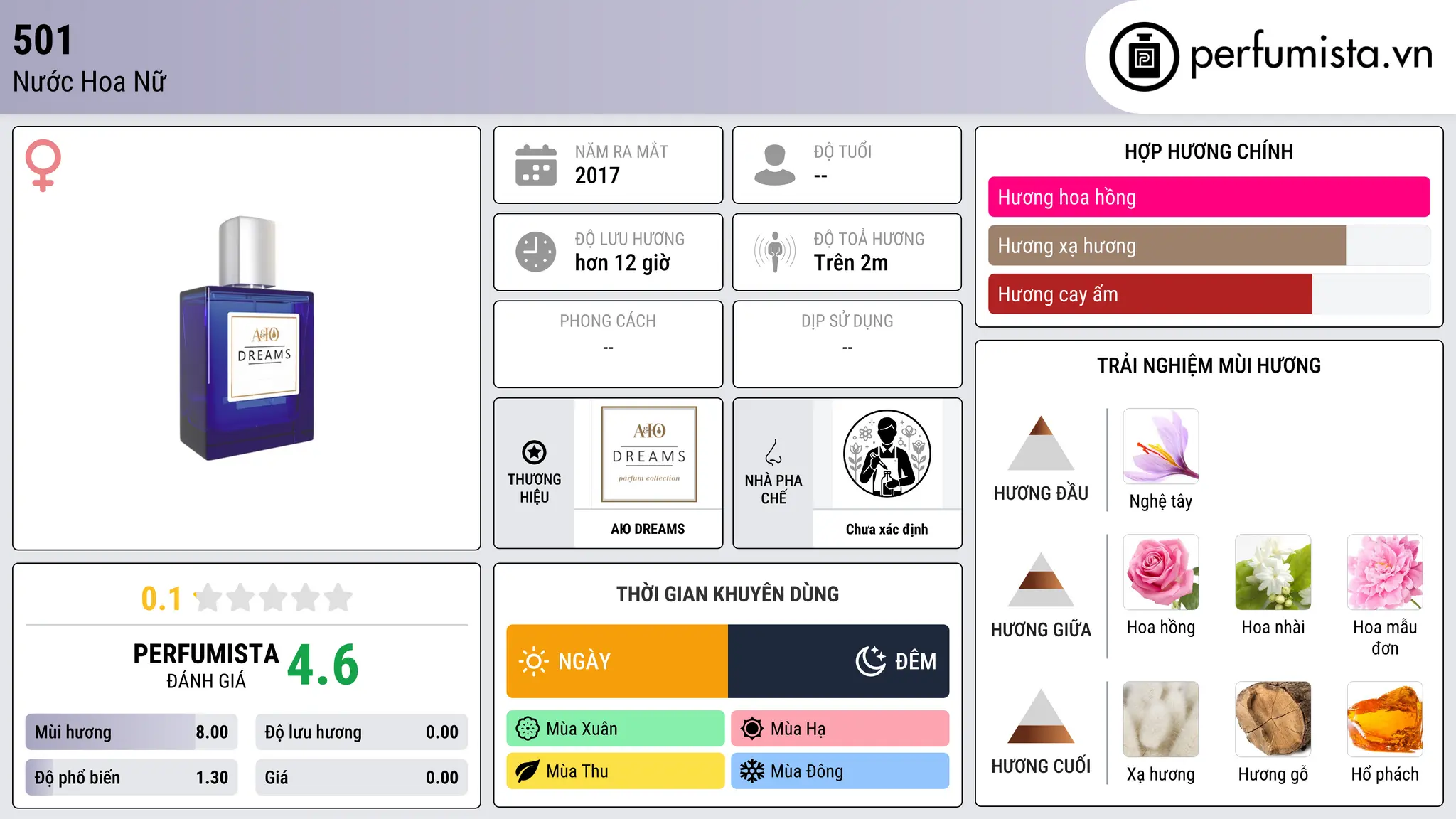Click the 501 perfume title
1456x819 pixels.
pos(43,40)
